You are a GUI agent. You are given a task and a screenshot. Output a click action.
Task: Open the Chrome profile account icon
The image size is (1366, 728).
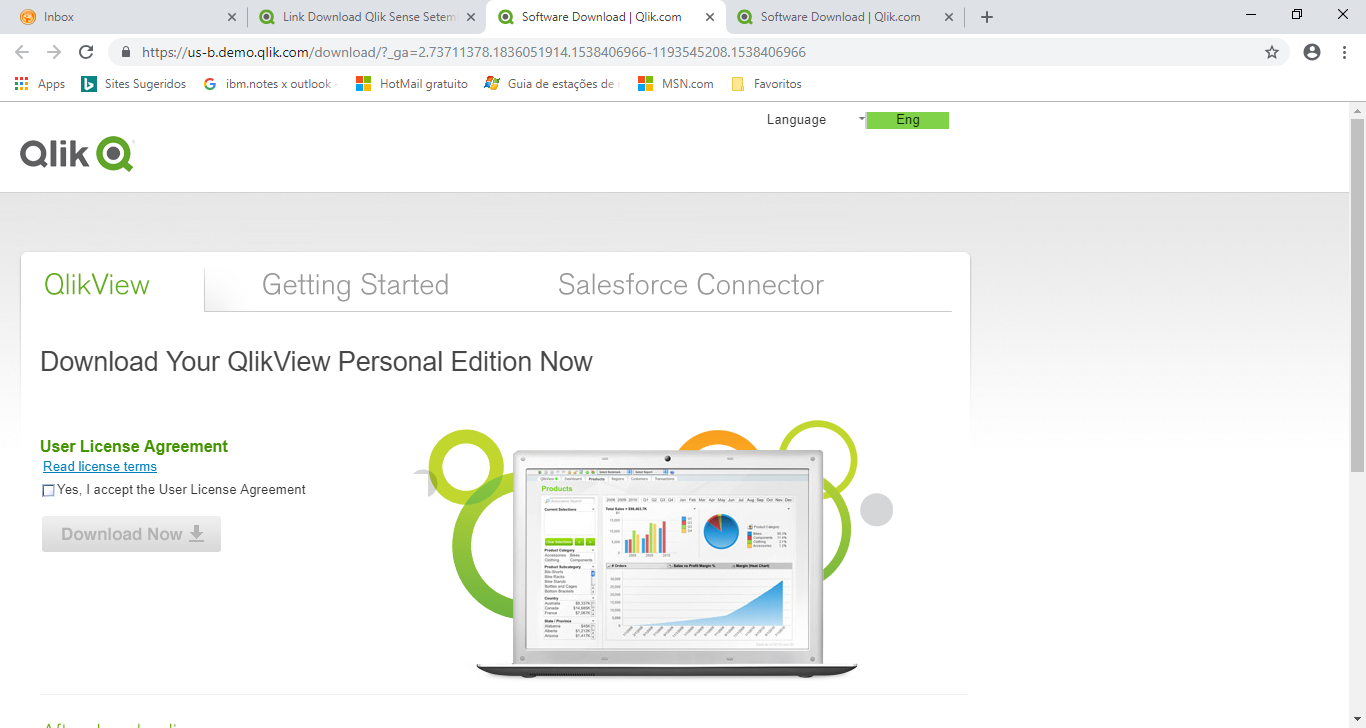pos(1312,52)
